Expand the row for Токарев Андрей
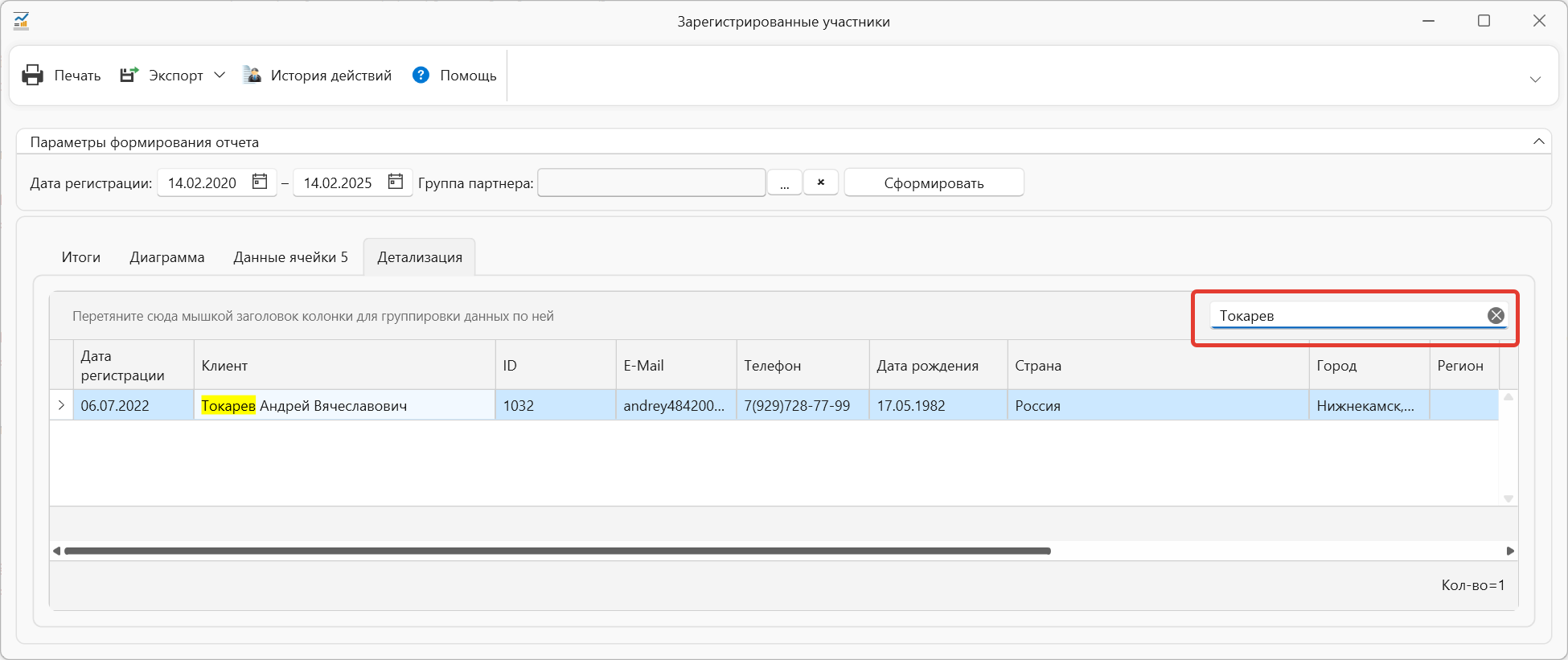 click(61, 405)
